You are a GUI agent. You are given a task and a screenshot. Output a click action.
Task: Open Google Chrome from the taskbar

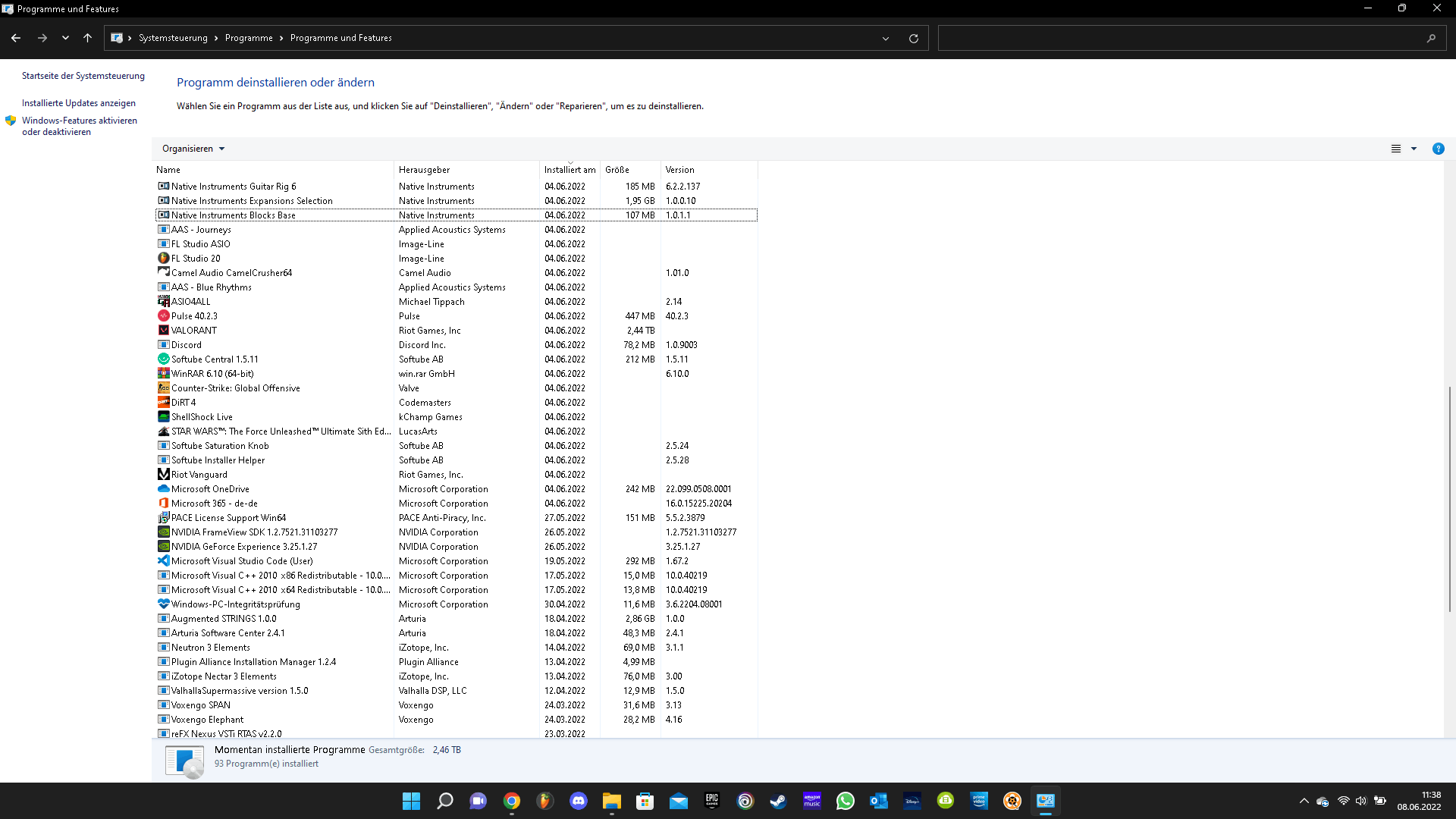coord(512,801)
